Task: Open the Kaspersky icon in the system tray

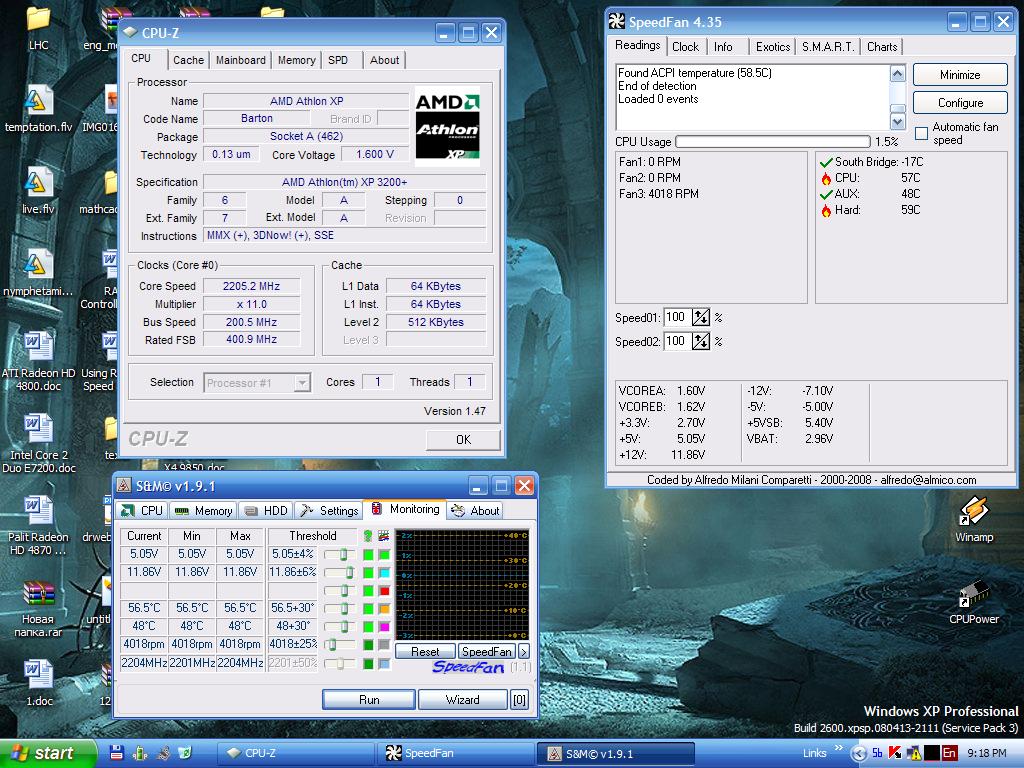Action: [x=895, y=751]
